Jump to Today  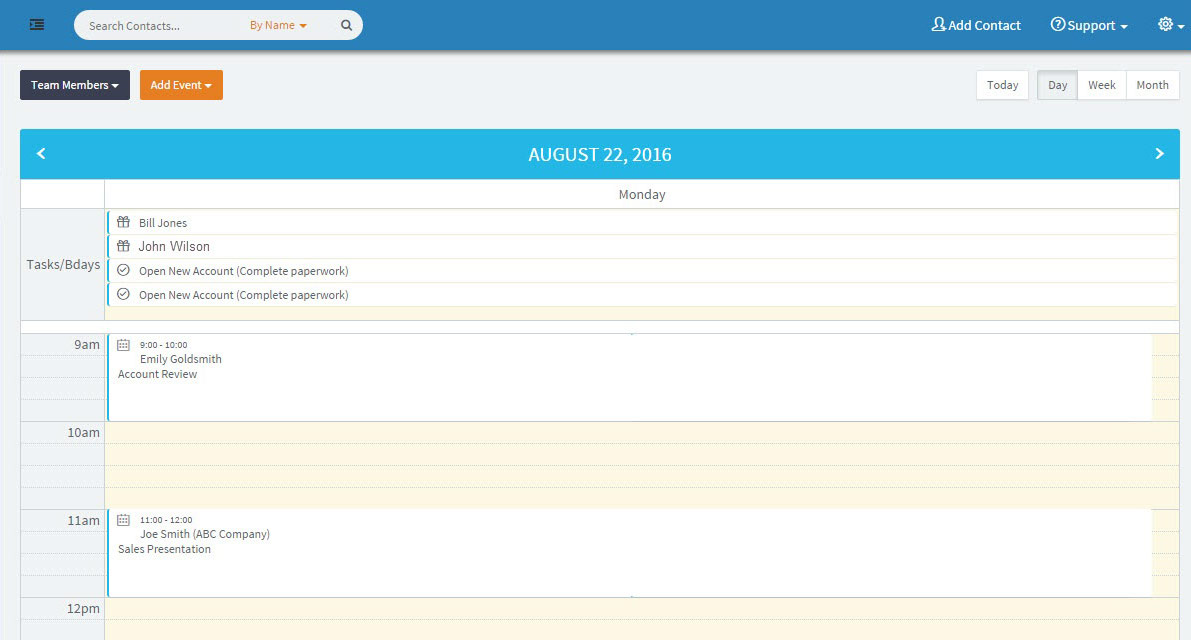click(x=1002, y=85)
